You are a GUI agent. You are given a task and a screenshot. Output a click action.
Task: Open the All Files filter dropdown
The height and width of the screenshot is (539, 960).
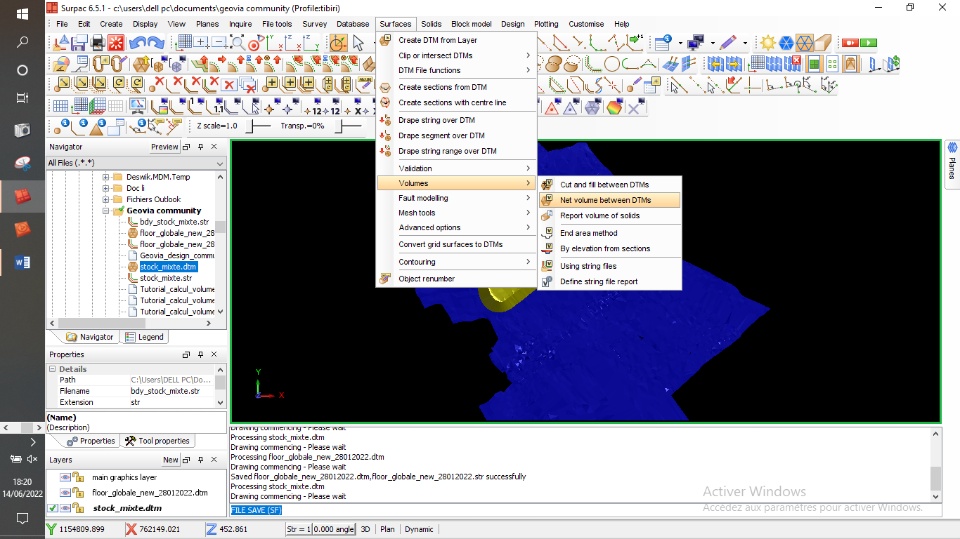point(220,163)
